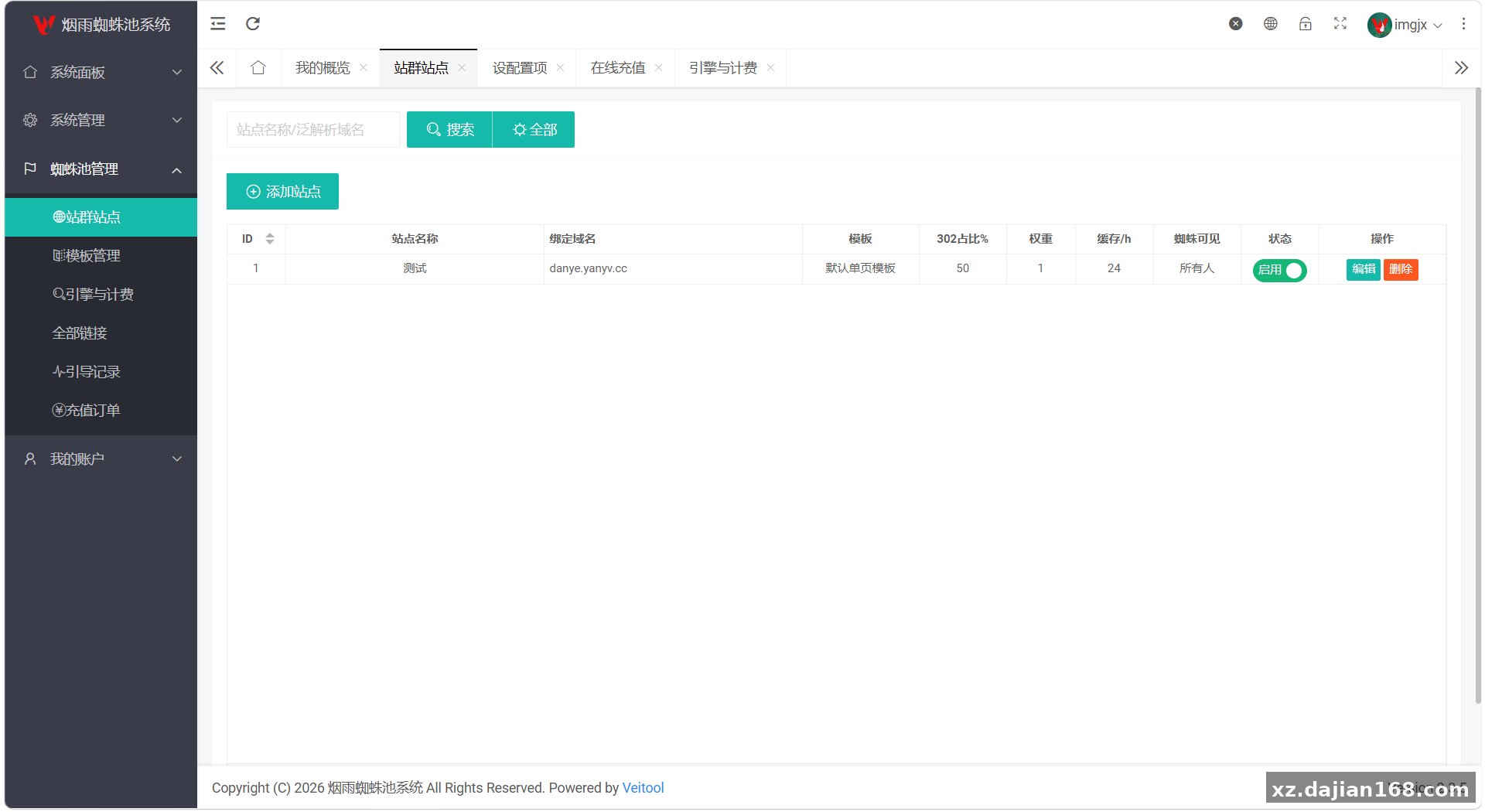This screenshot has width=1485, height=812.
Task: Close the 在线充值 tab
Action: pos(658,68)
